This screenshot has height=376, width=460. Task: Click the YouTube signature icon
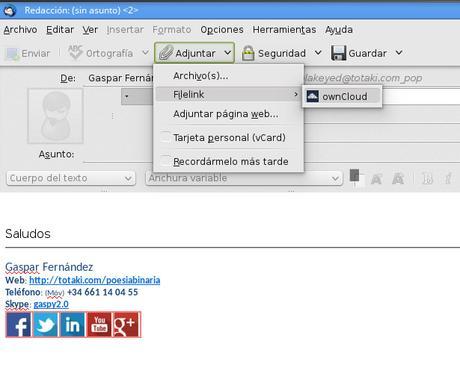(x=99, y=325)
